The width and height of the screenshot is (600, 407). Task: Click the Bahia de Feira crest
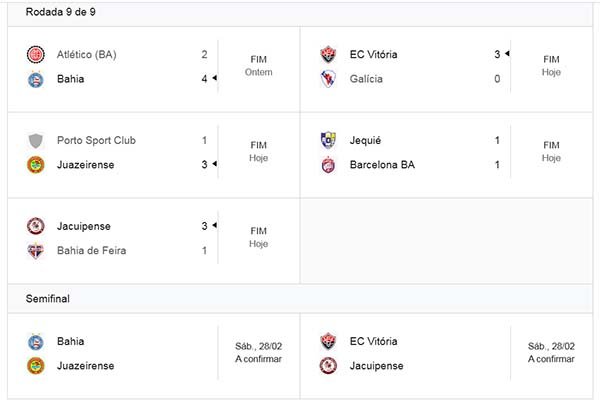tap(36, 251)
